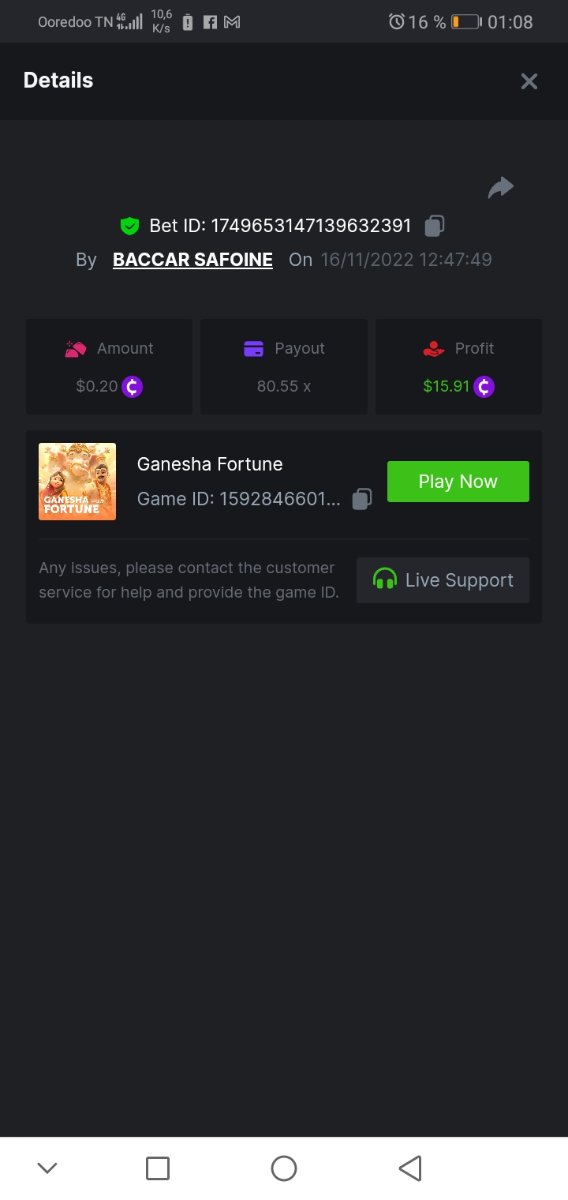Tap the Profit hand icon
This screenshot has width=568, height=1200.
pyautogui.click(x=433, y=349)
